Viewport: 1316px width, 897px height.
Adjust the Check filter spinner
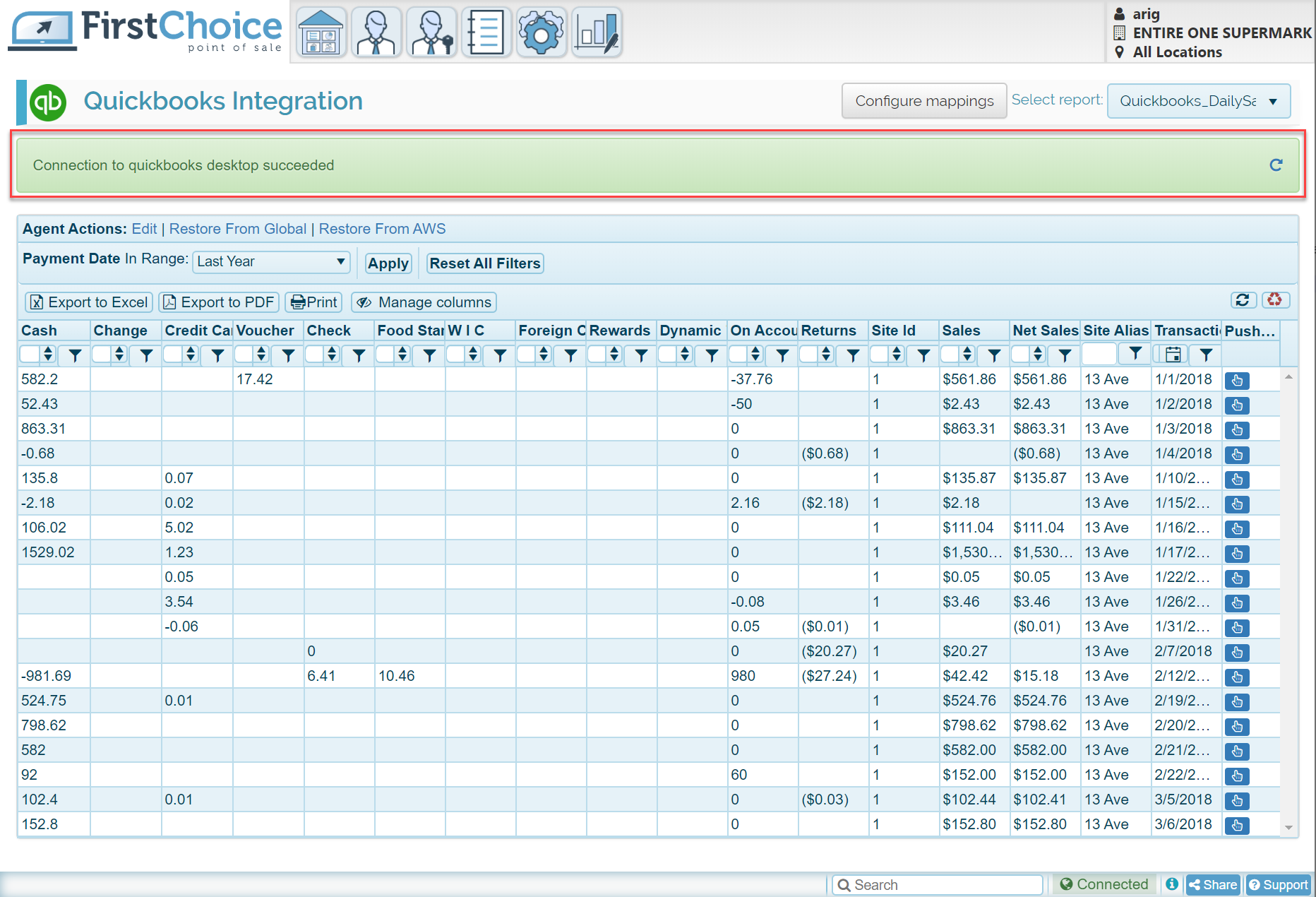click(332, 354)
